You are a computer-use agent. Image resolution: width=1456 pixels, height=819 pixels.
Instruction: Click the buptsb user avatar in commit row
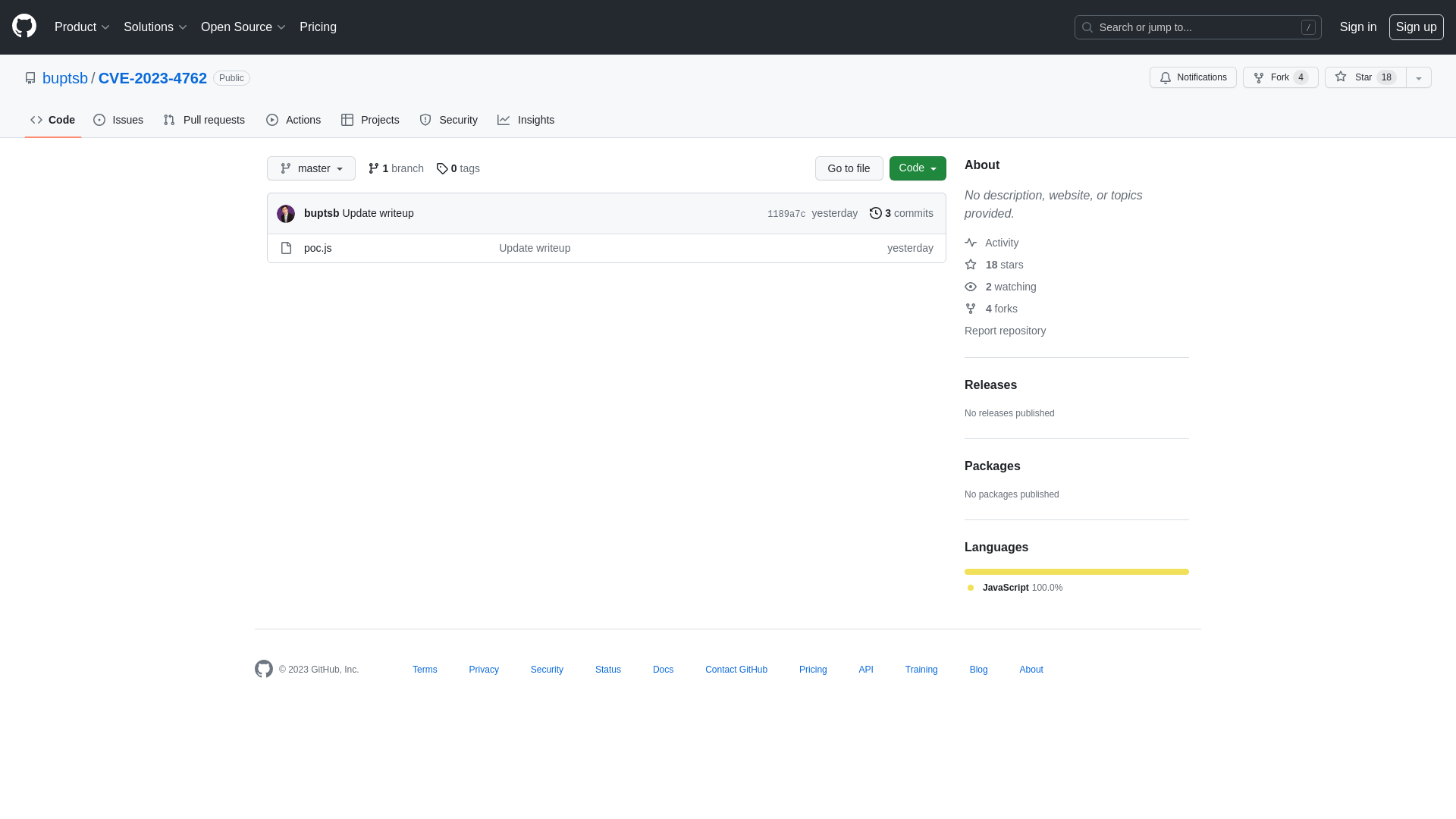point(286,214)
